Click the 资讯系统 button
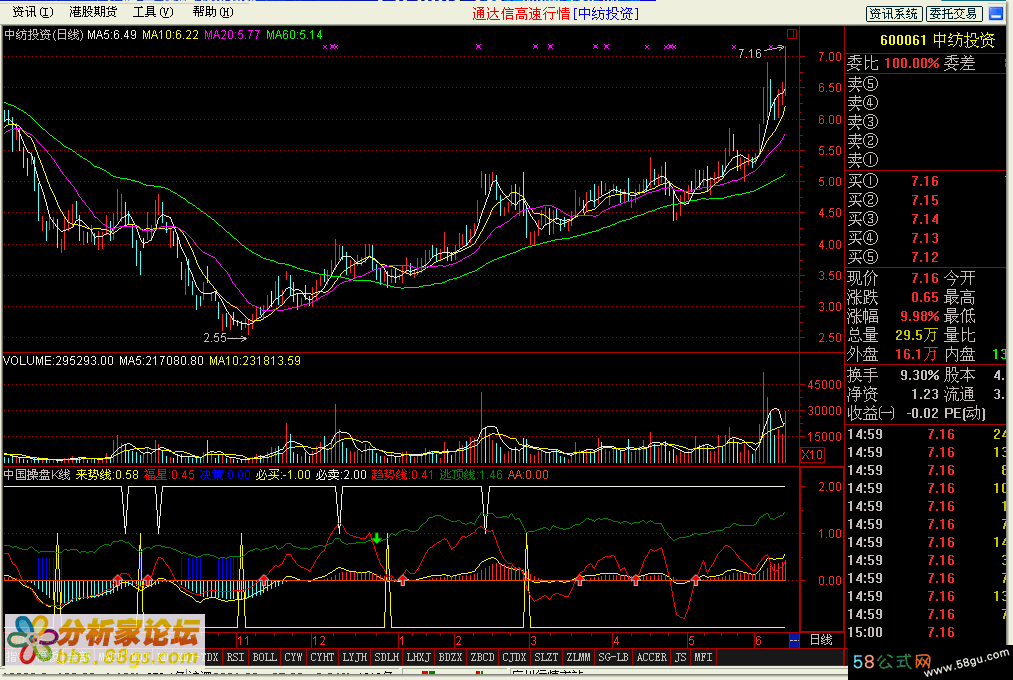 click(894, 13)
